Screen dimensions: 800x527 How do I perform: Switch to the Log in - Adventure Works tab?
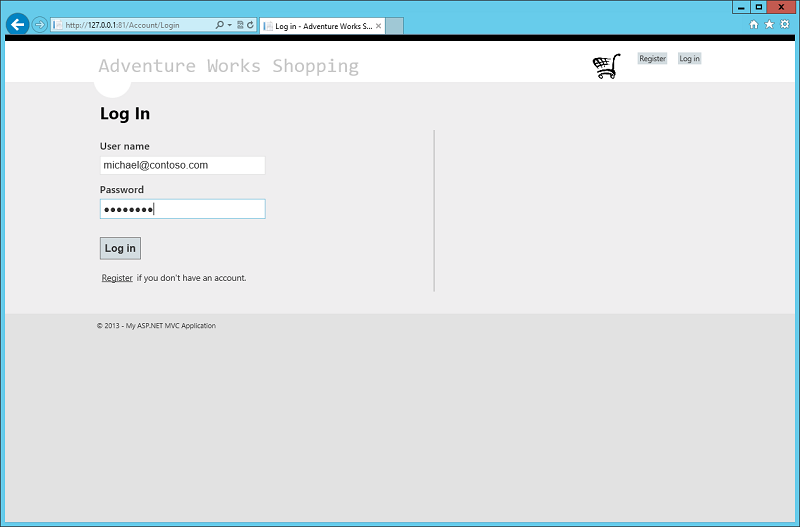(322, 26)
